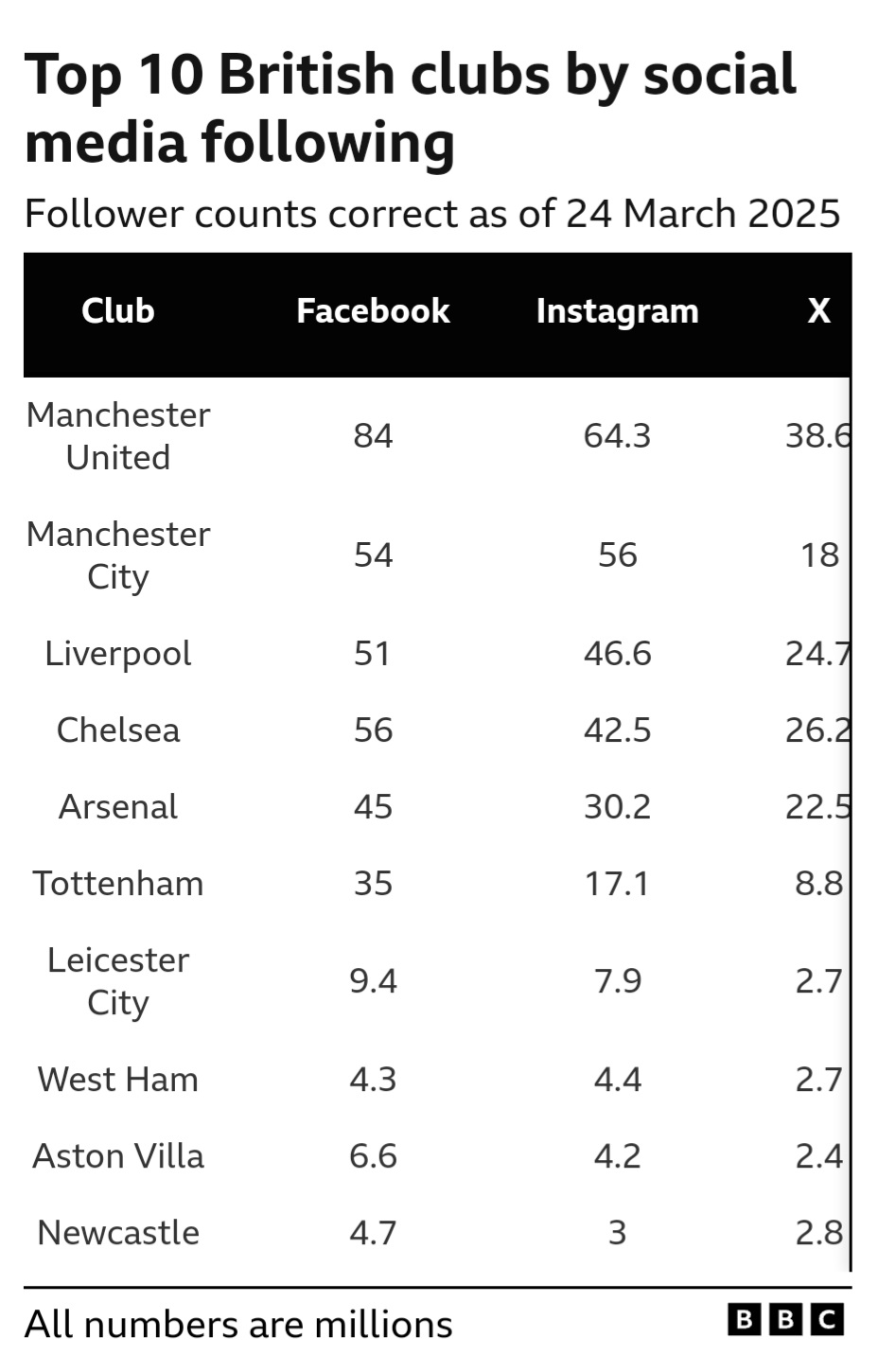Click the chart title heading
Viewport: 878px width, 1372px height.
[410, 108]
